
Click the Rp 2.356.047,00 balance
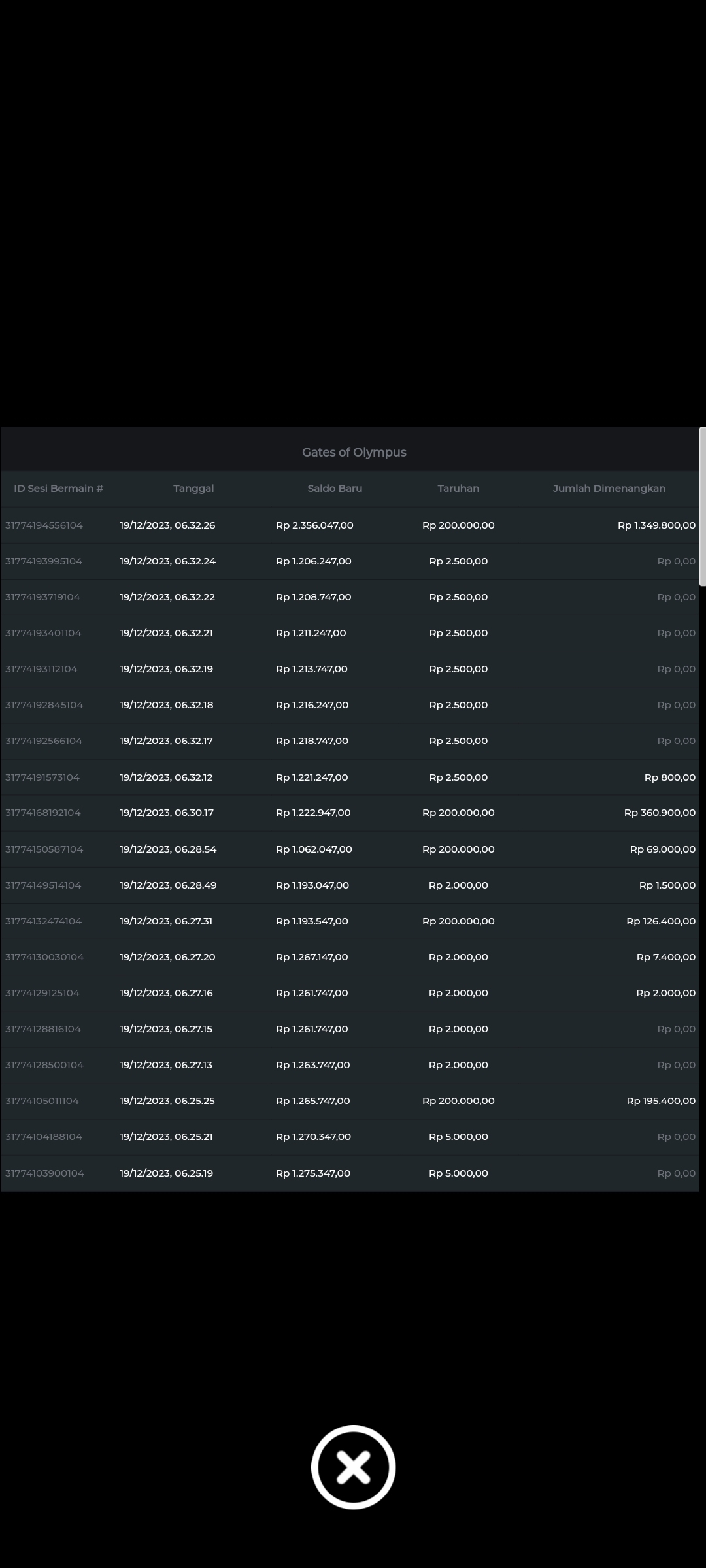pos(314,525)
